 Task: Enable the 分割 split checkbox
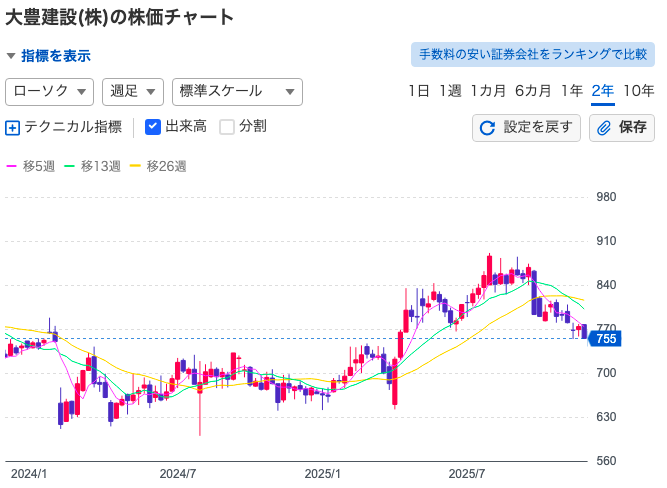(x=227, y=127)
